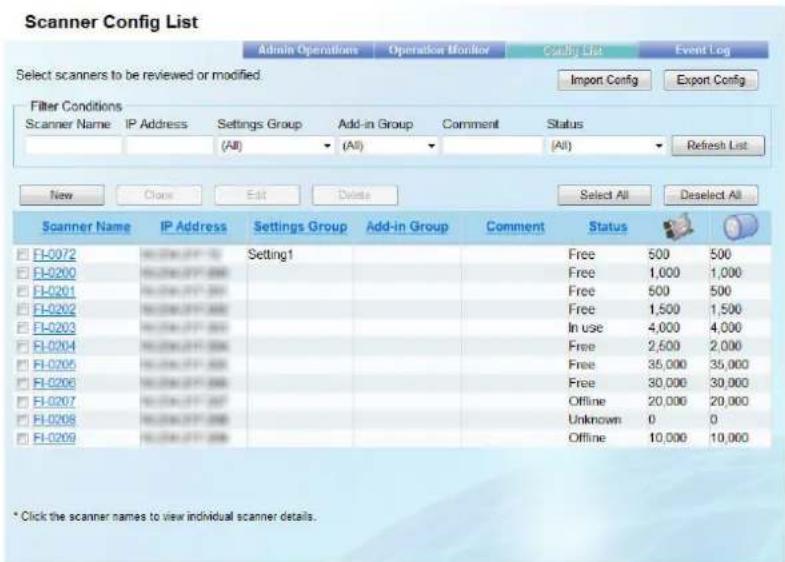View details of scanner FI-0206
Screen dimensions: 785x562
tap(54, 383)
